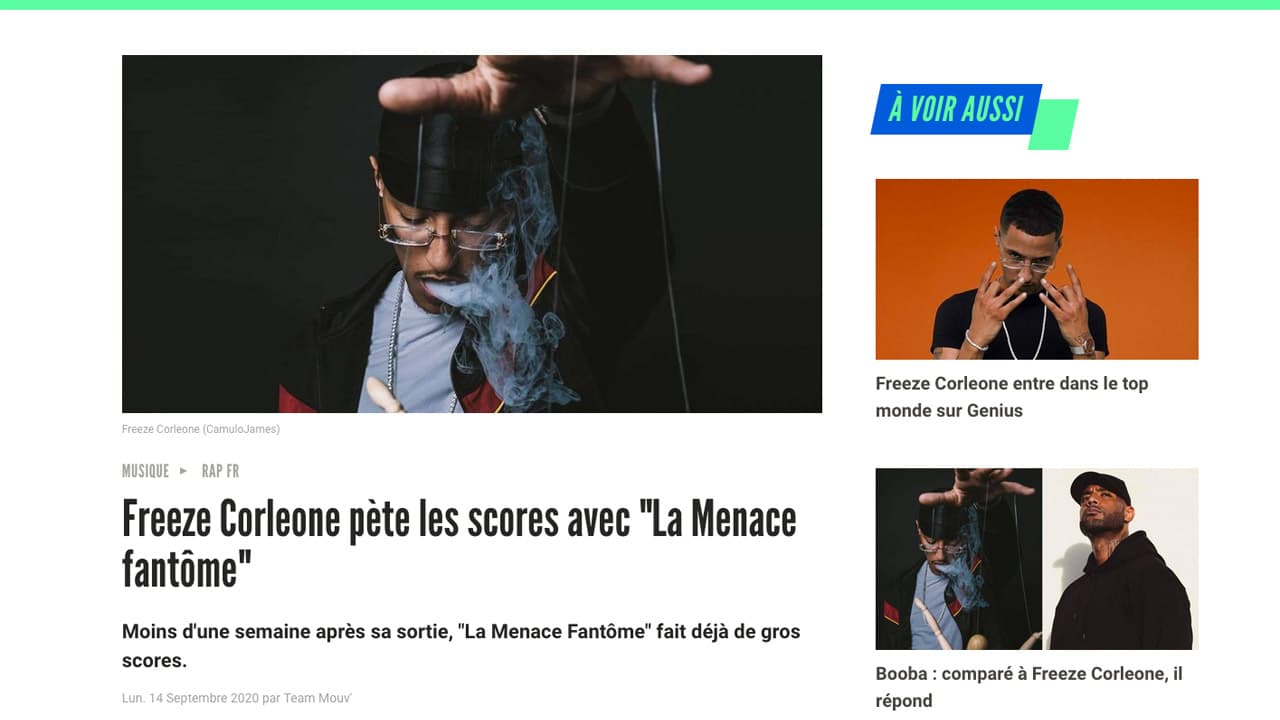
Task: Click the green progress bar at the page top
Action: (x=640, y=5)
